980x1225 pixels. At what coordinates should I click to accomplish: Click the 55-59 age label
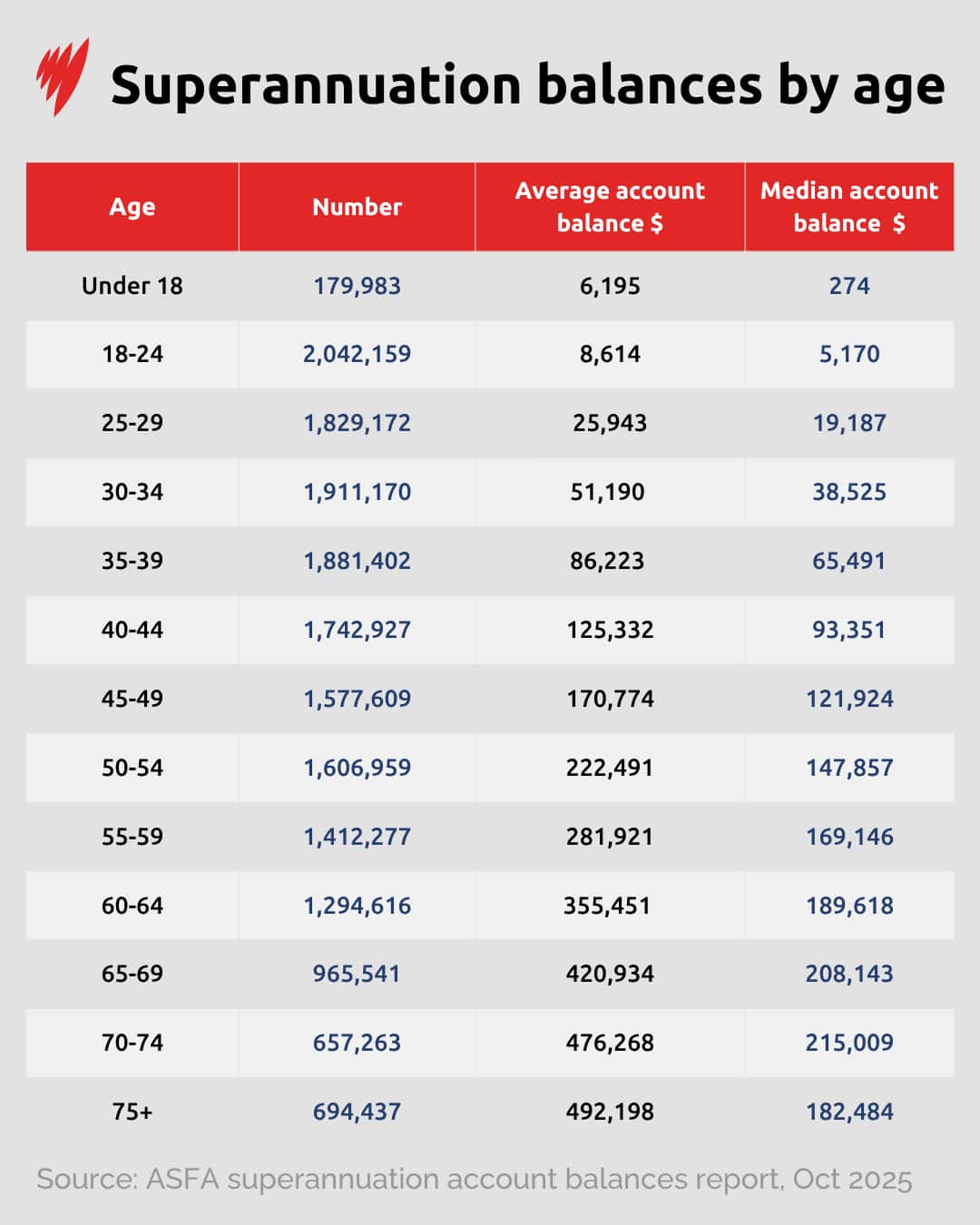pyautogui.click(x=134, y=837)
